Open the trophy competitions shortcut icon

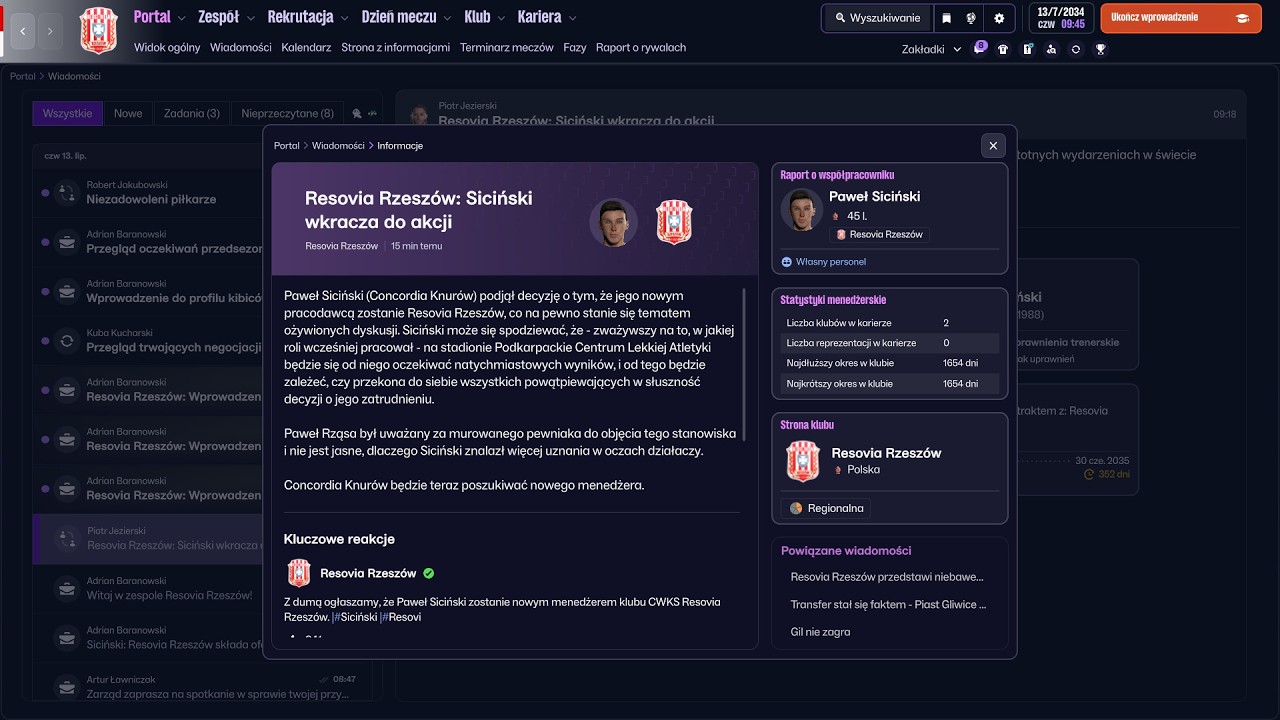coord(1100,49)
